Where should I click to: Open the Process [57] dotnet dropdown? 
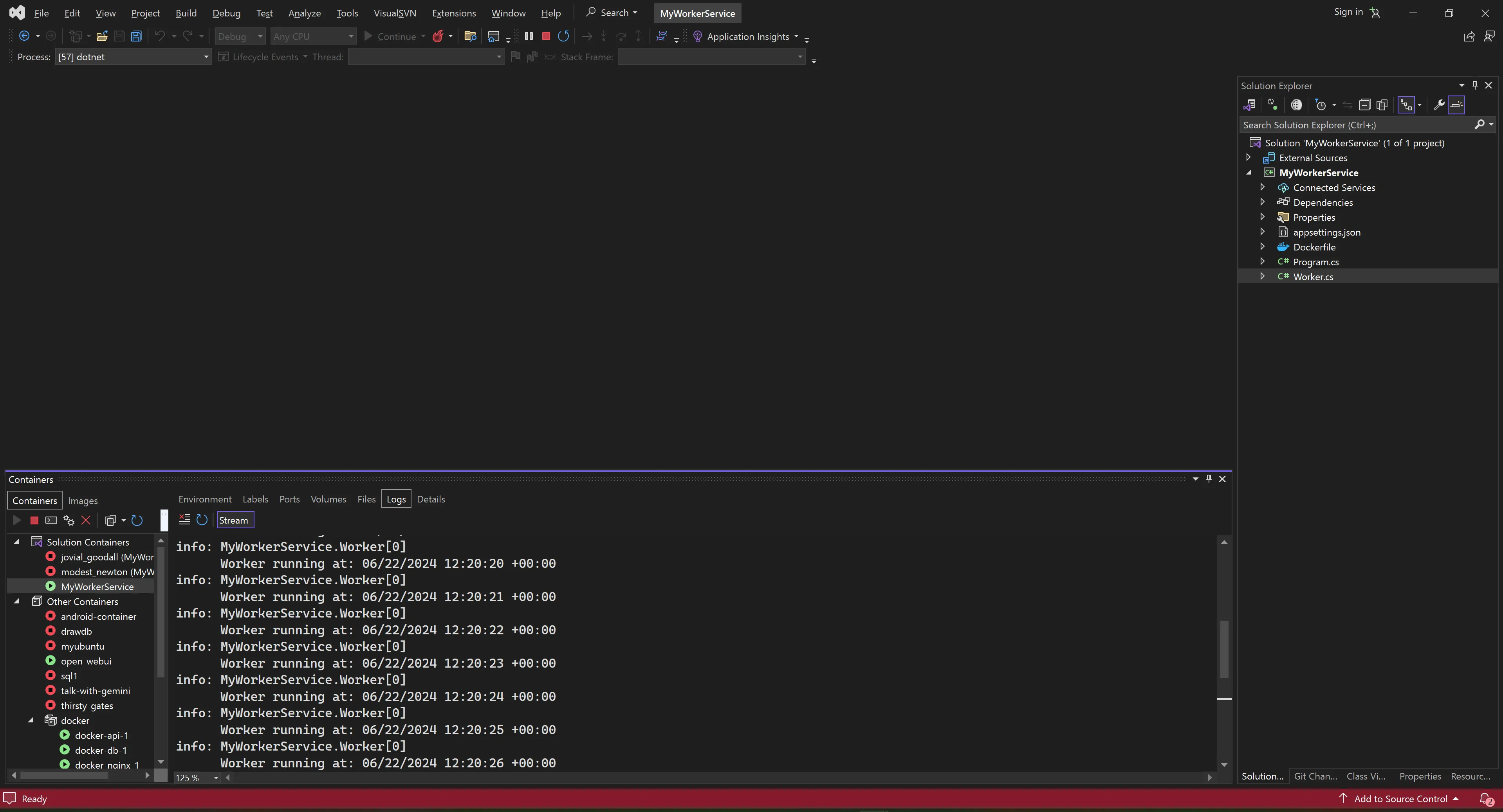[x=133, y=57]
